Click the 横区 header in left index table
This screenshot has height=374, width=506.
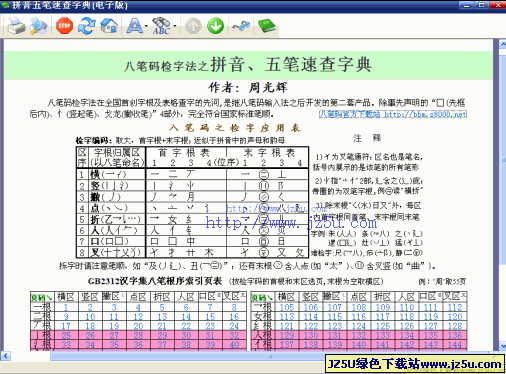(x=66, y=297)
